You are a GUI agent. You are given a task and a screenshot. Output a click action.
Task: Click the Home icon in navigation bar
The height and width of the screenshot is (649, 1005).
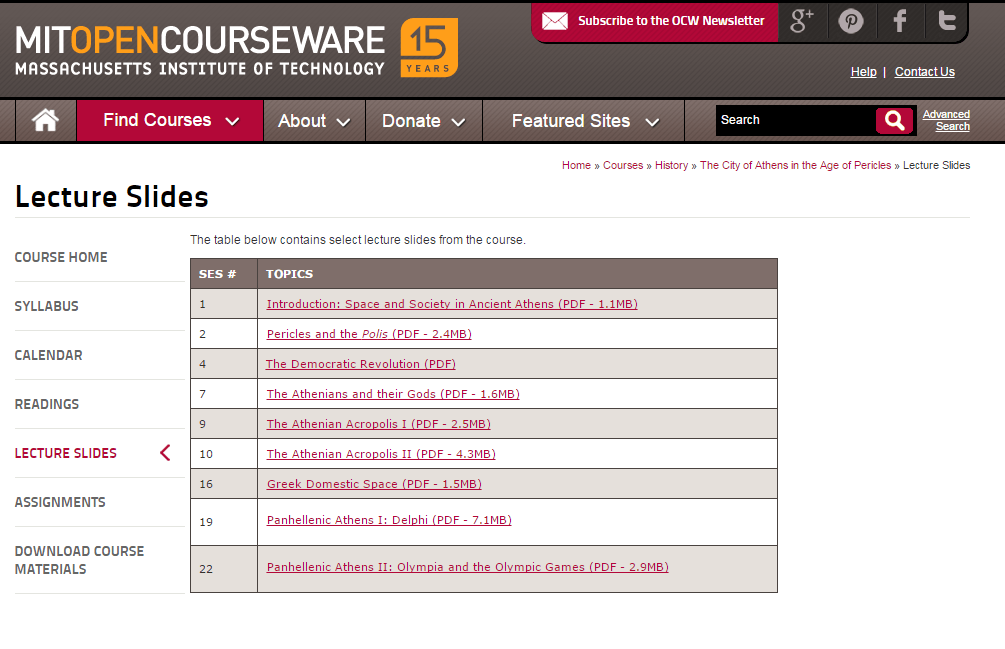(45, 120)
